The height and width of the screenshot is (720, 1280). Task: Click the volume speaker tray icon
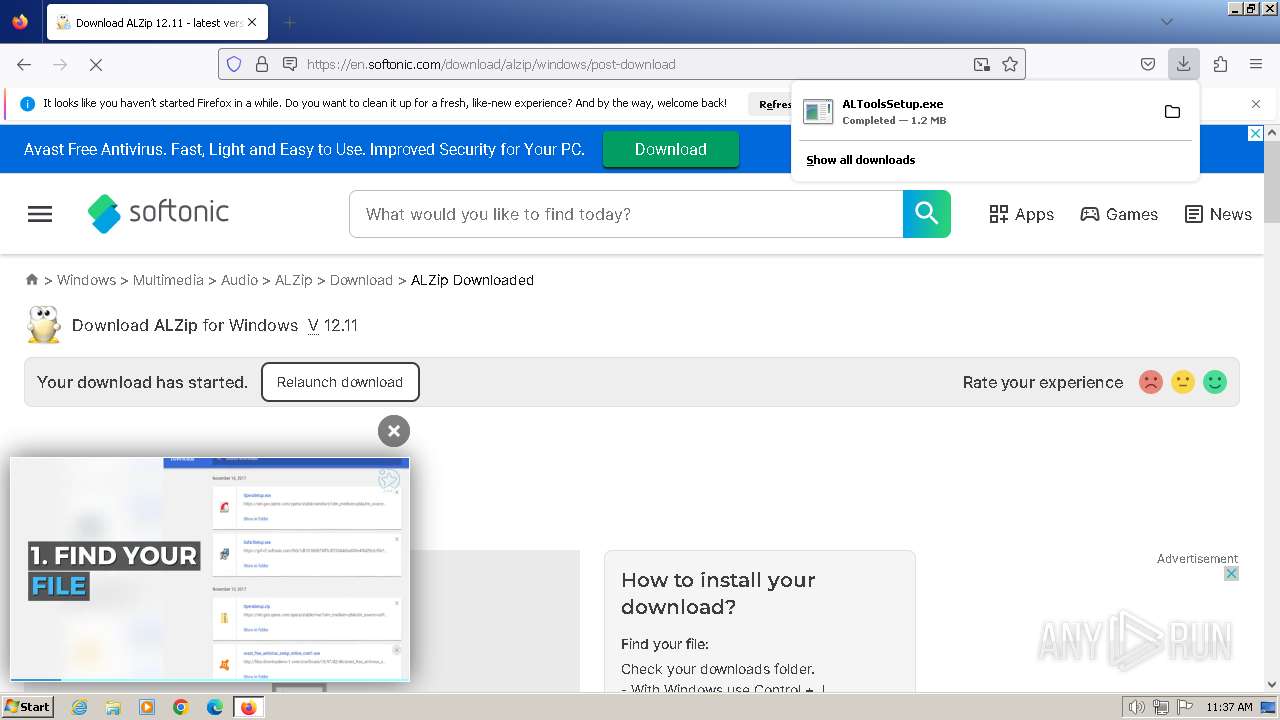pyautogui.click(x=1137, y=707)
